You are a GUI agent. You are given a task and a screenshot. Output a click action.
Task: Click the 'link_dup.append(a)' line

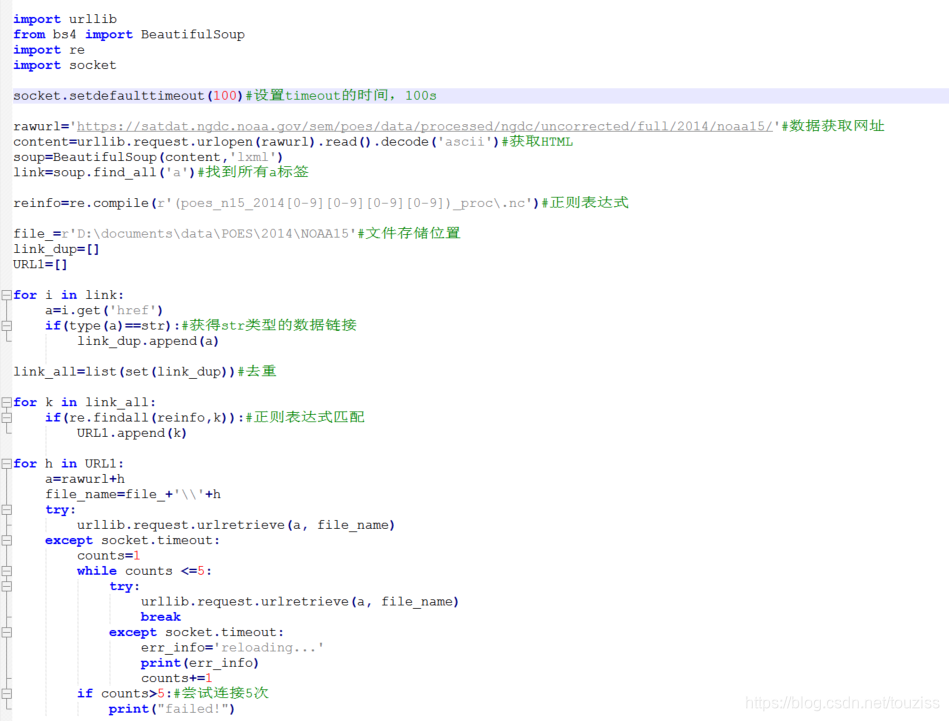[148, 341]
